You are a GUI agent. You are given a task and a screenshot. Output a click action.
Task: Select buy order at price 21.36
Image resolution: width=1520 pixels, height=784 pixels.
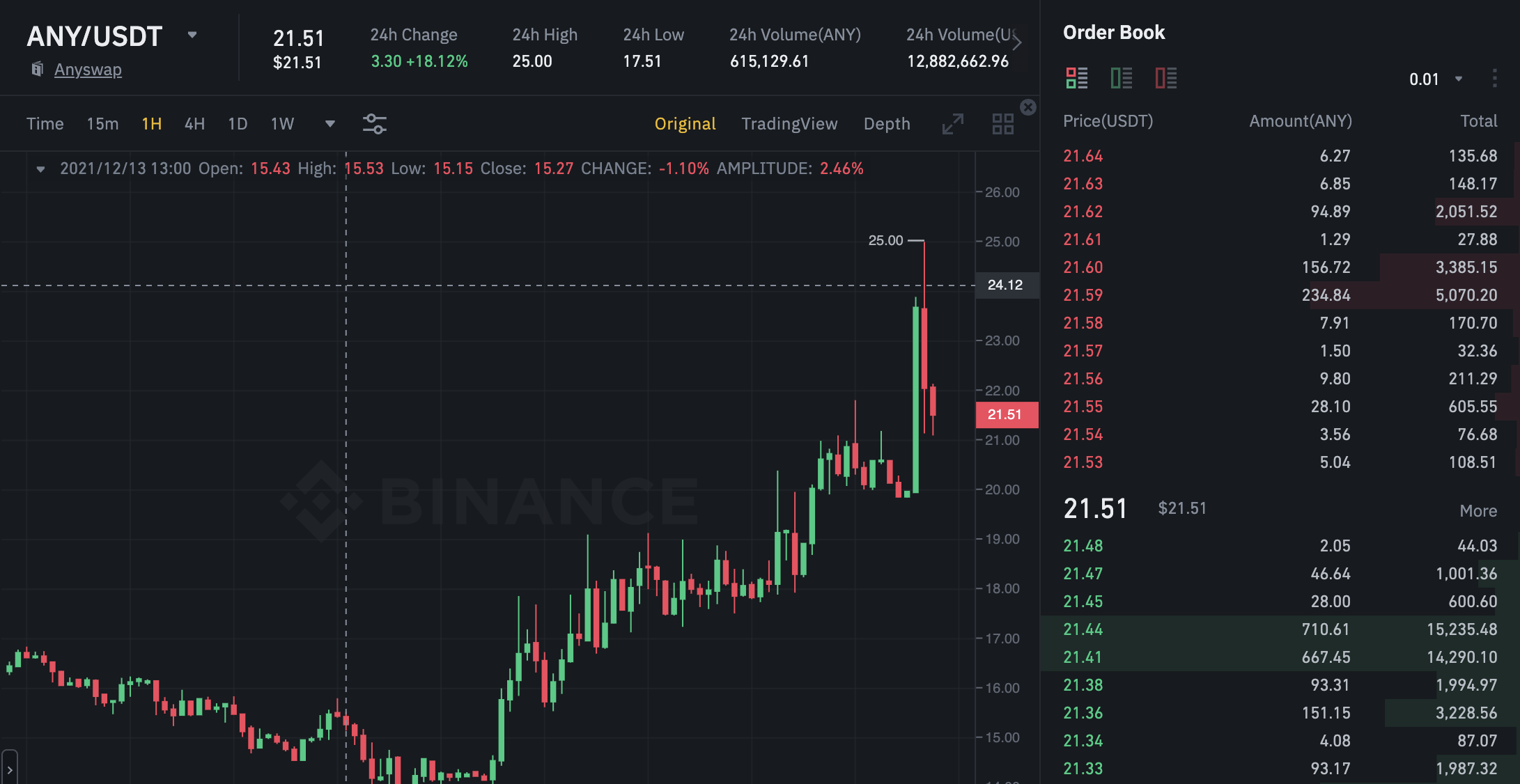pyautogui.click(x=1280, y=713)
